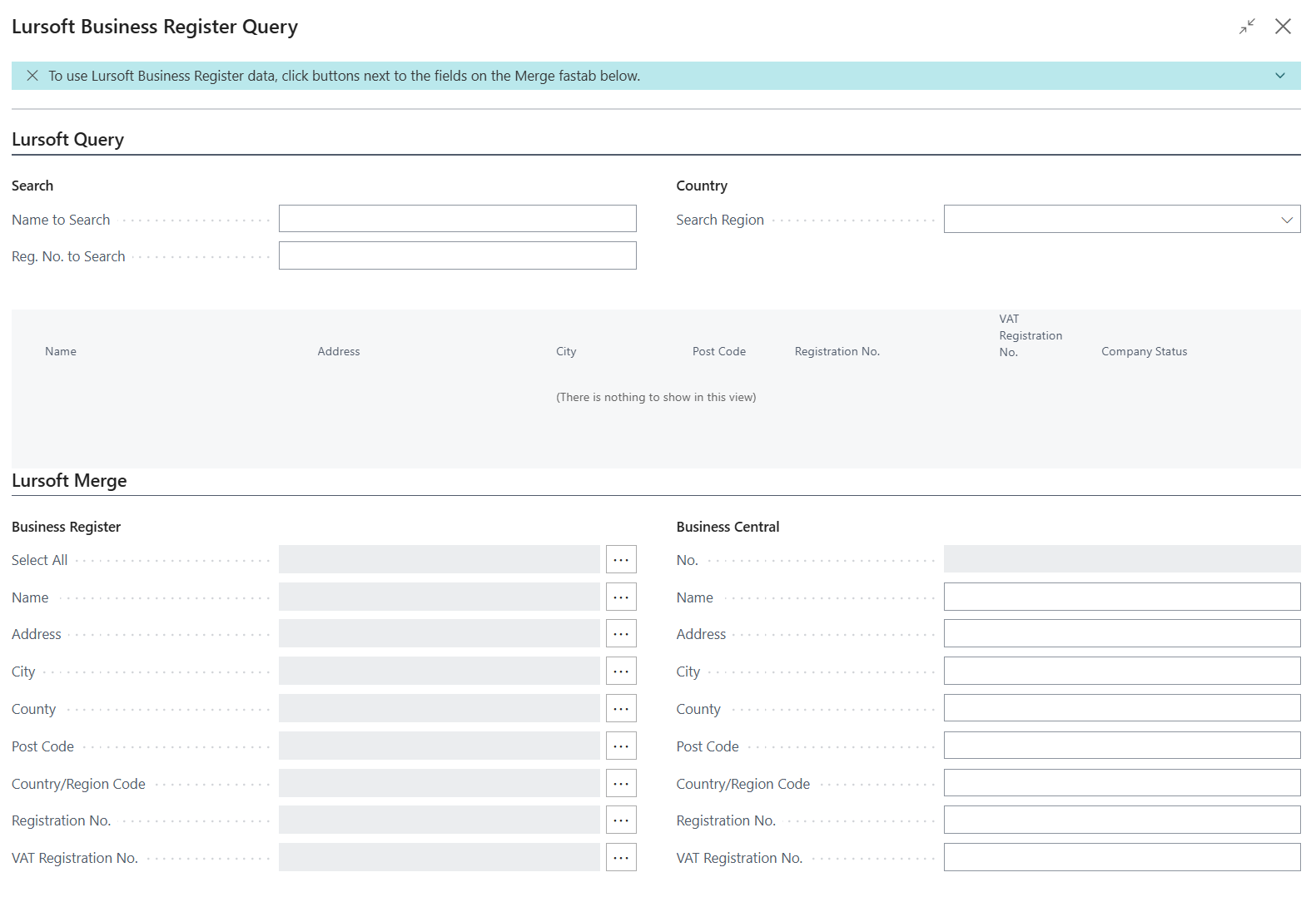Collapse the Lursoft Merge fasttab heading
The width and height of the screenshot is (1316, 902).
(x=69, y=481)
